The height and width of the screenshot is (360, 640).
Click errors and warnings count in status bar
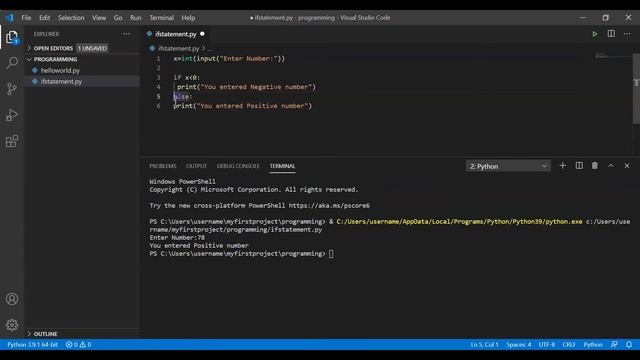tap(78, 344)
